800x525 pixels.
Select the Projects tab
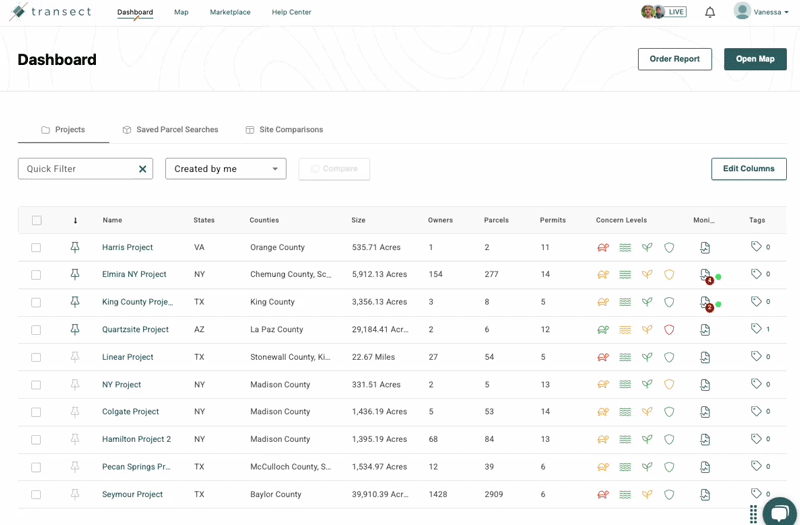(63, 130)
